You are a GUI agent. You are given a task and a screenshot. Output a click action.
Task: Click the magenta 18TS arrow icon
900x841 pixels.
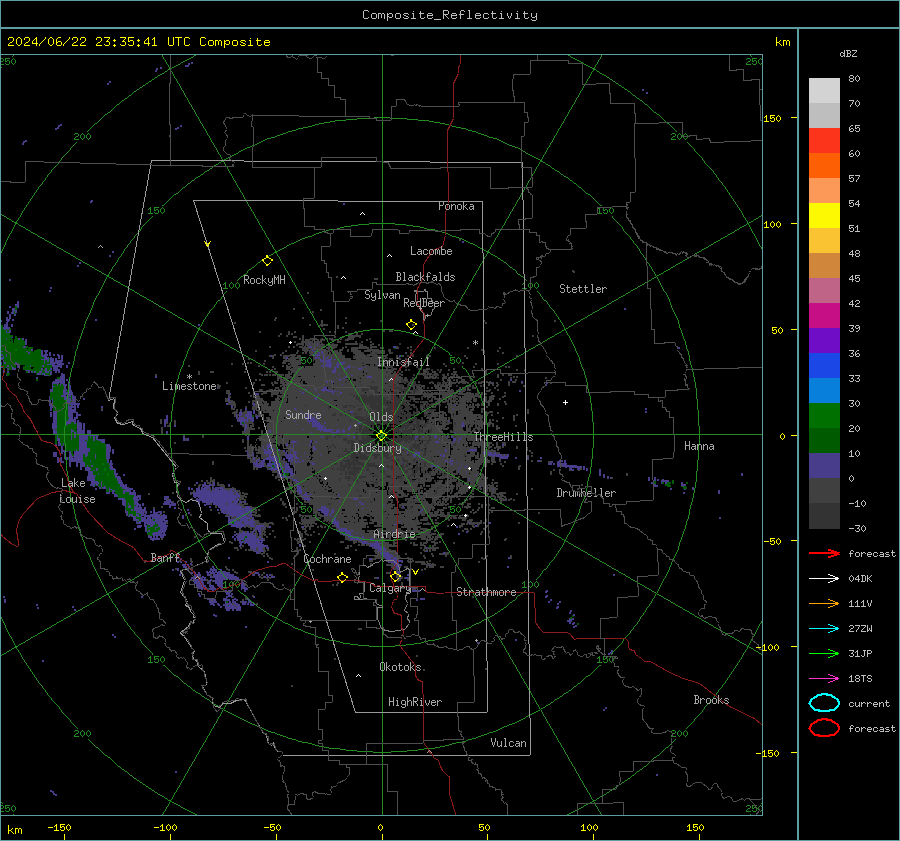click(824, 679)
